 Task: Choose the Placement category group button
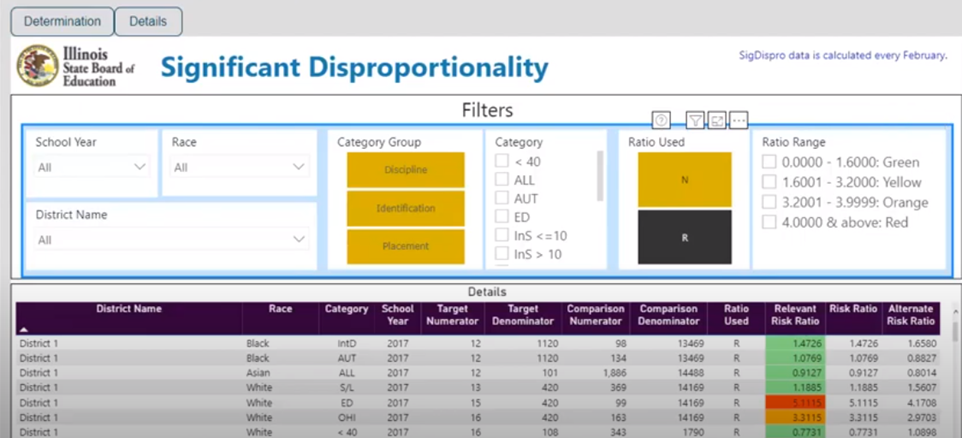pos(405,246)
